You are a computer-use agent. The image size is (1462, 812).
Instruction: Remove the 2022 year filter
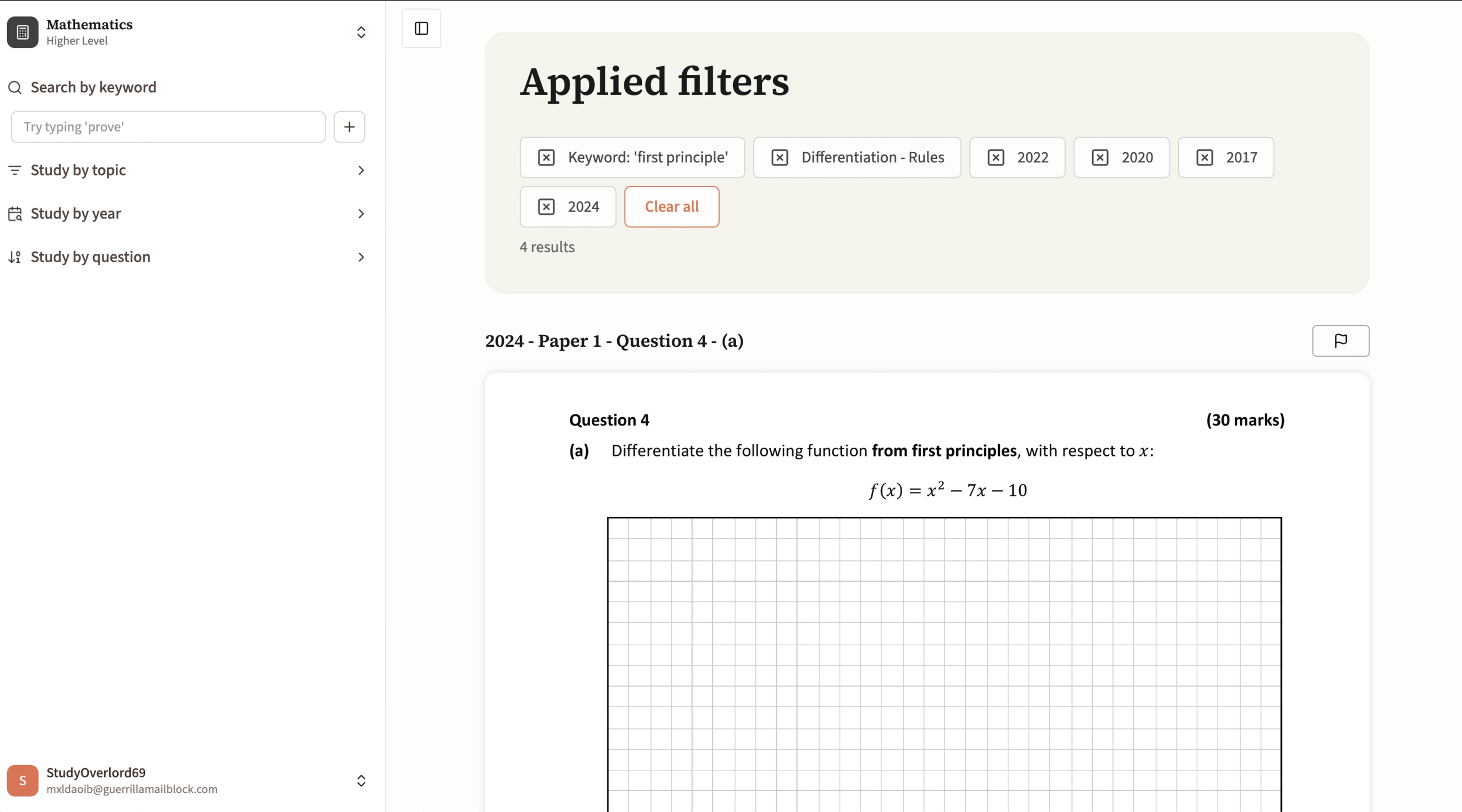pyautogui.click(x=995, y=157)
